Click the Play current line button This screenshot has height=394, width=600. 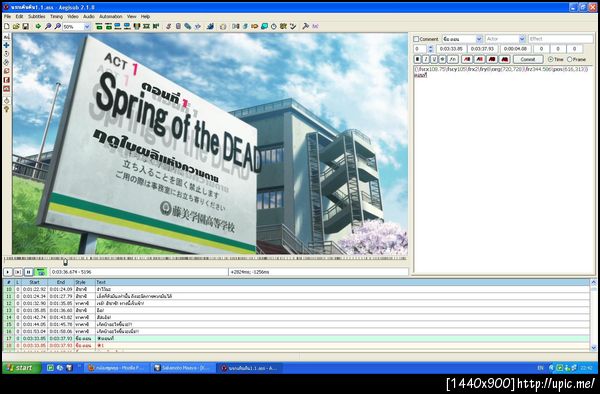coord(18,272)
